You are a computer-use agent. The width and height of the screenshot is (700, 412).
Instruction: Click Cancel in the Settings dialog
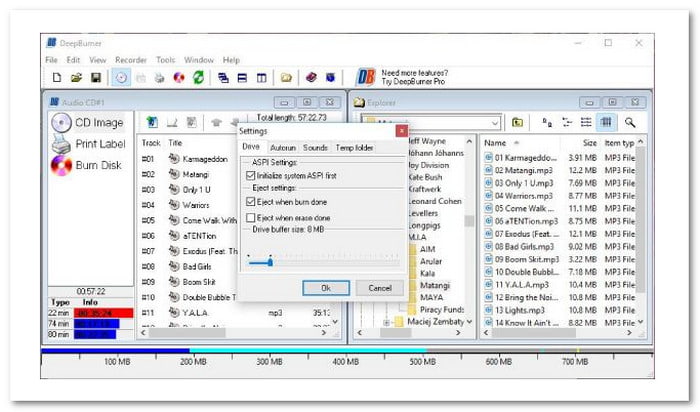380,288
